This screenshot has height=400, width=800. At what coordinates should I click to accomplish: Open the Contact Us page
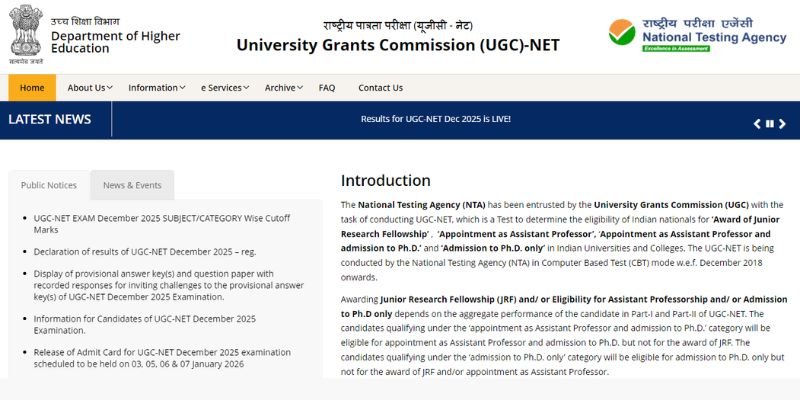[380, 88]
